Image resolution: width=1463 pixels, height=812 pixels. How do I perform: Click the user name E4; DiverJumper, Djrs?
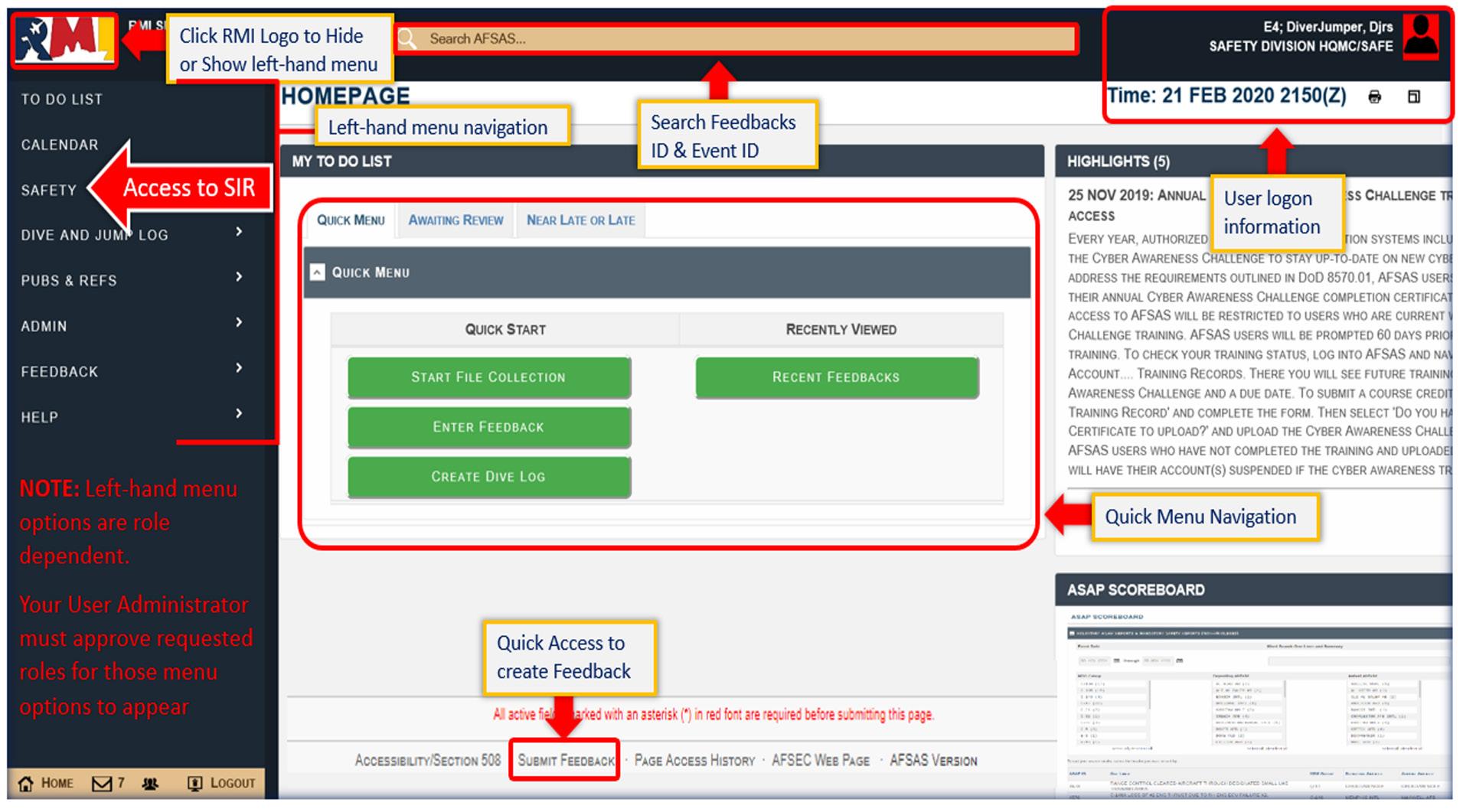tap(1327, 28)
